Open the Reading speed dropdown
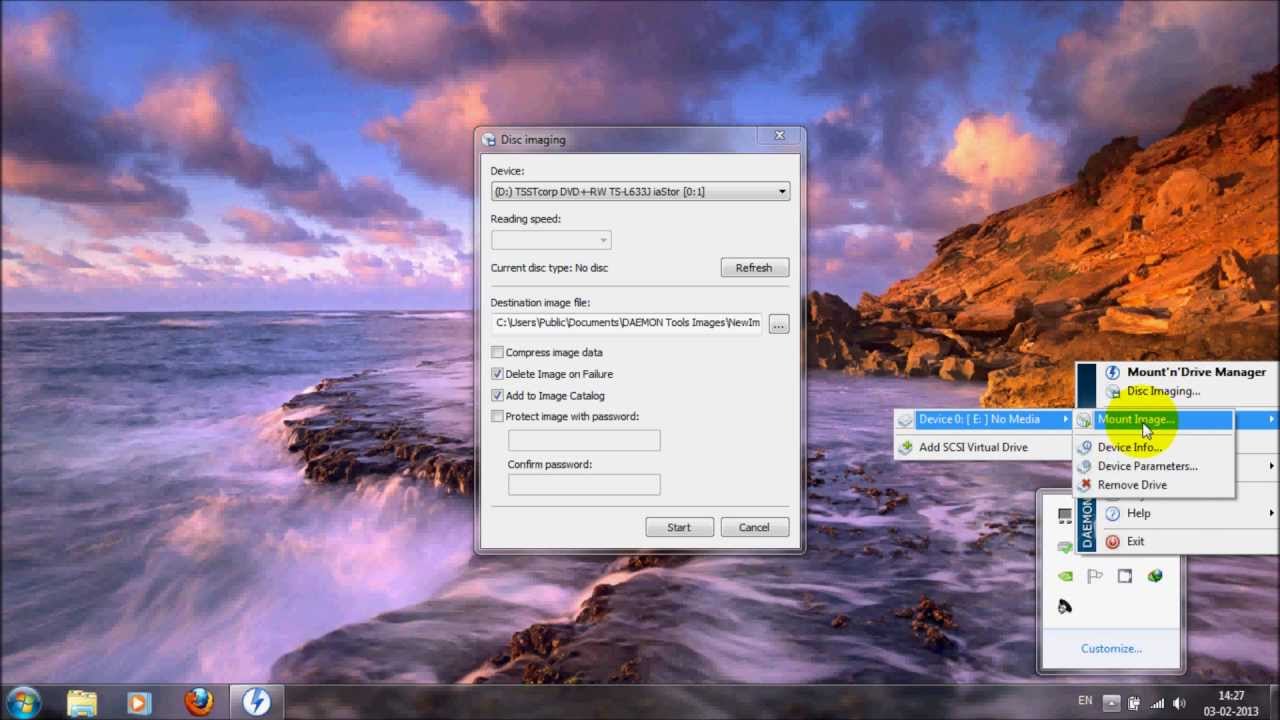 coord(550,240)
